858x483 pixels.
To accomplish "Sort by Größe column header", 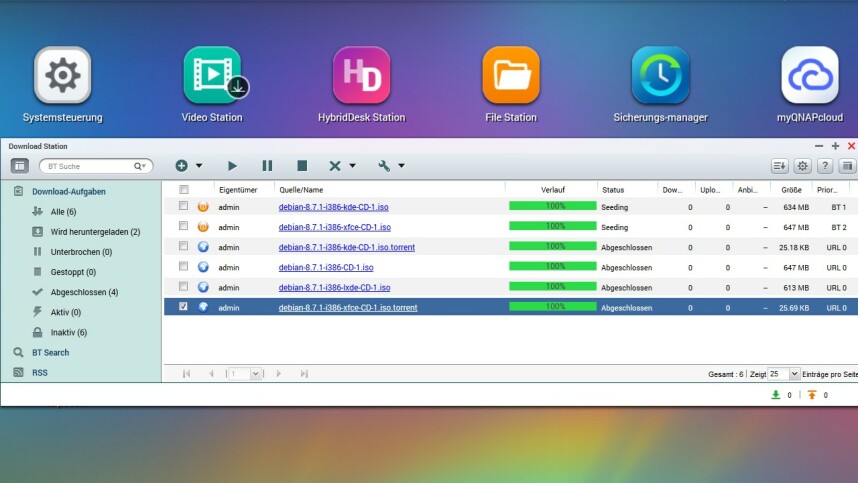I will [x=791, y=190].
